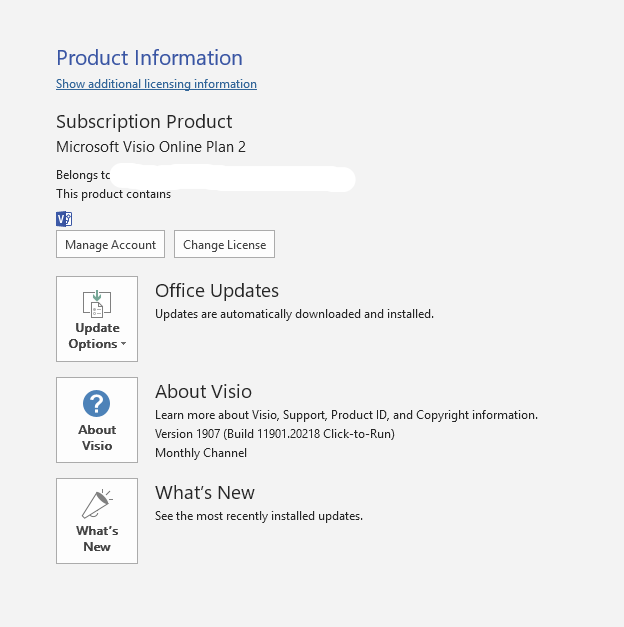This screenshot has height=627, width=624.
Task: Select 'Version 1907 (Build 11901.20218 Click-to-Run)' text
Action: pos(275,434)
